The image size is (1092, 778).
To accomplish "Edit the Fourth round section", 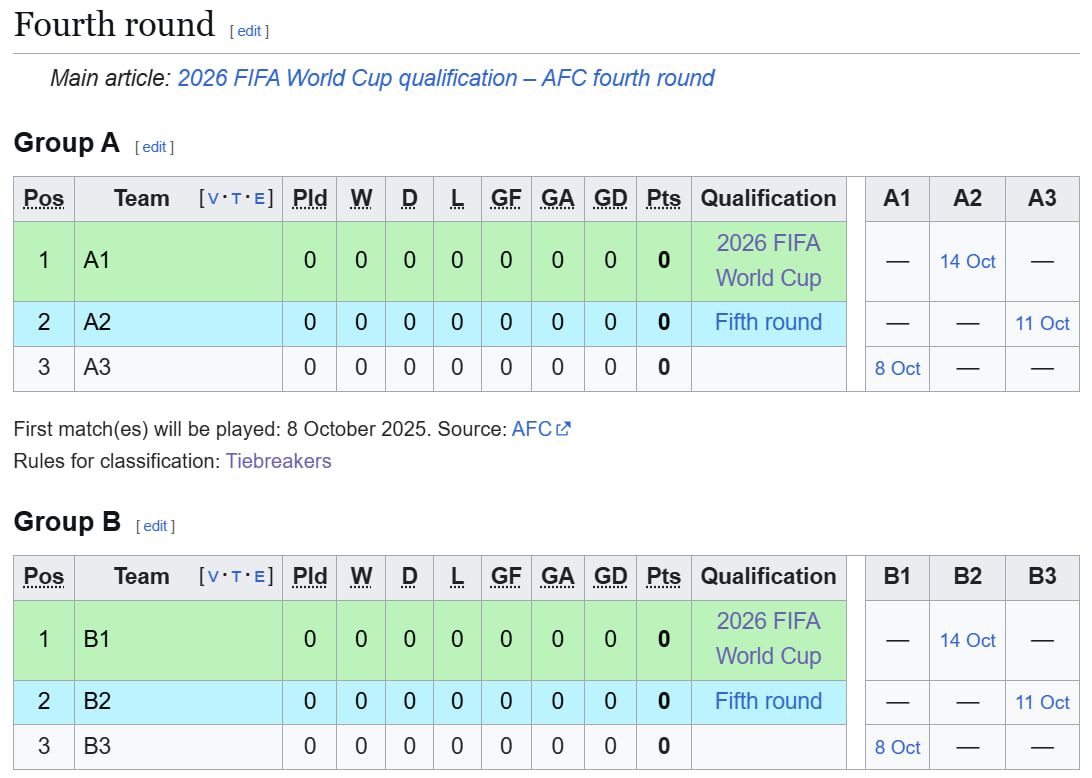I will [249, 31].
